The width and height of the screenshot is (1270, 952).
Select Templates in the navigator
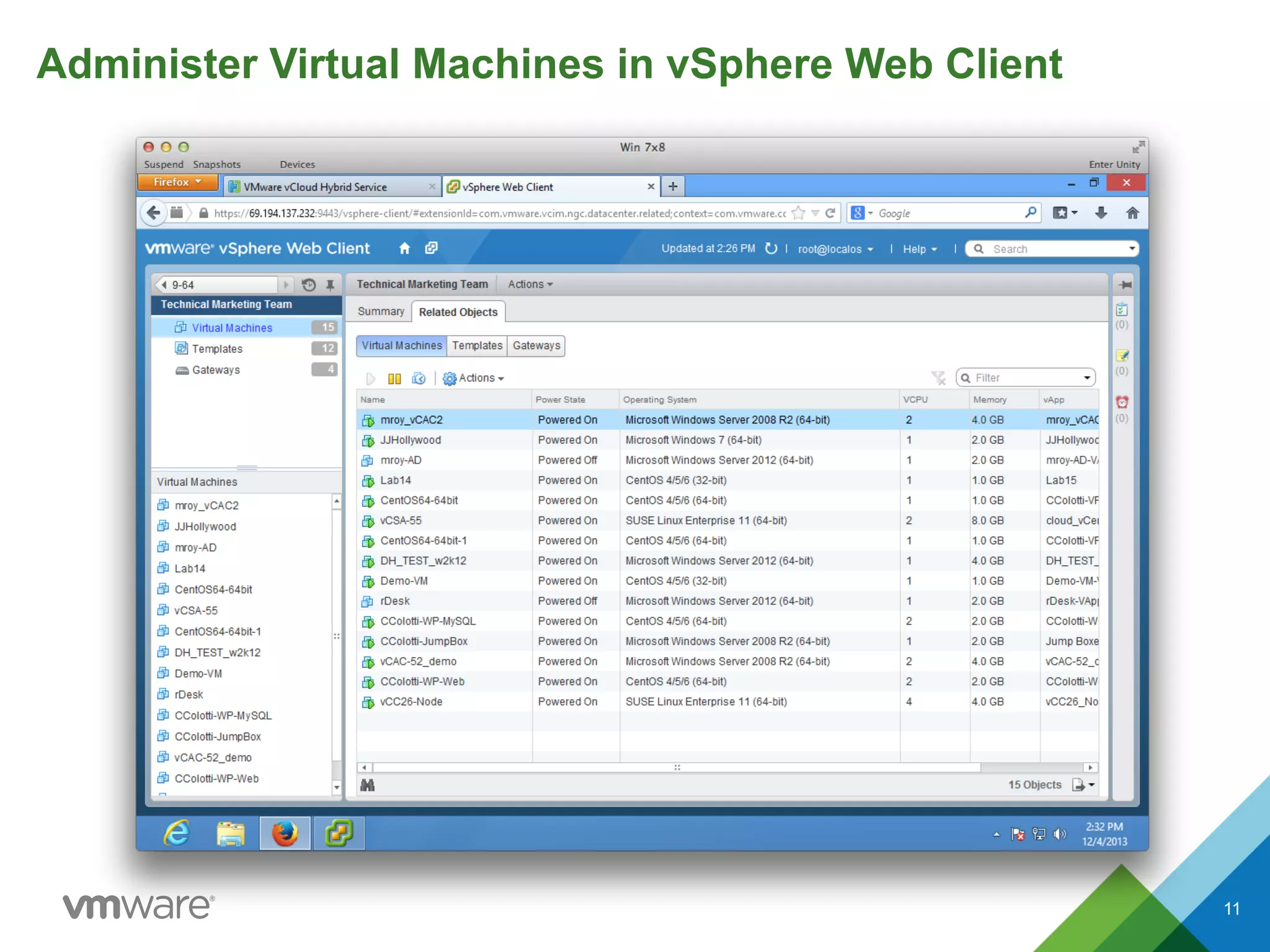point(246,349)
